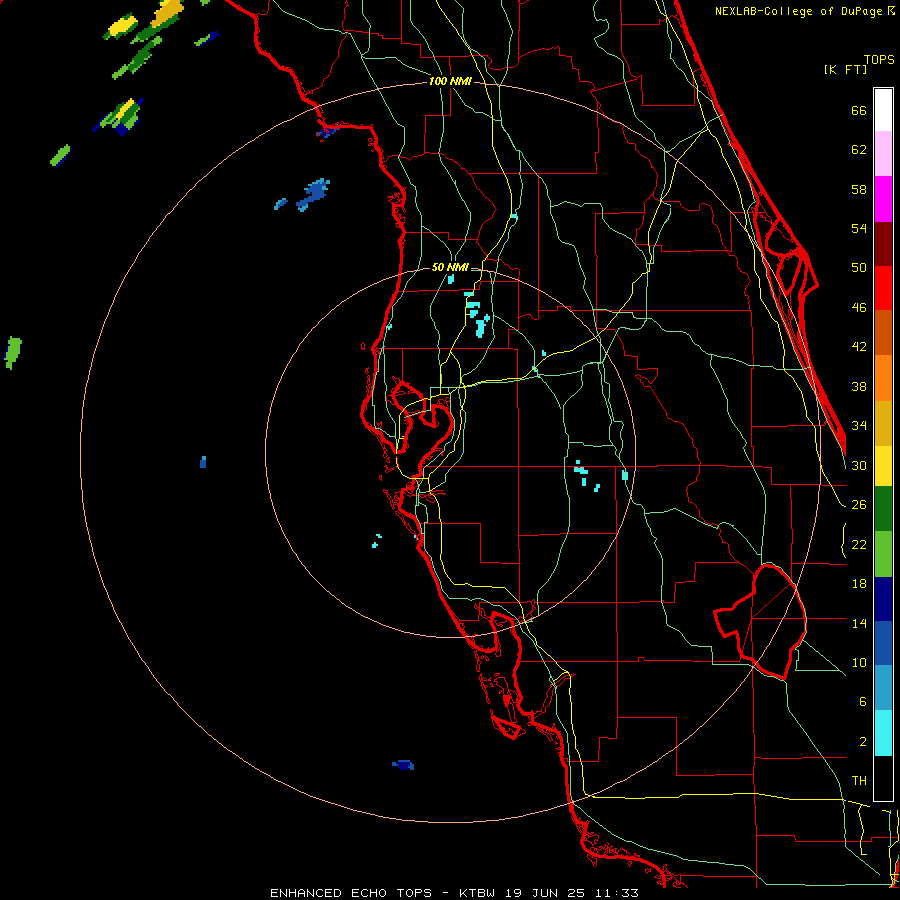Click the legend value 30
The width and height of the screenshot is (900, 900).
point(859,465)
